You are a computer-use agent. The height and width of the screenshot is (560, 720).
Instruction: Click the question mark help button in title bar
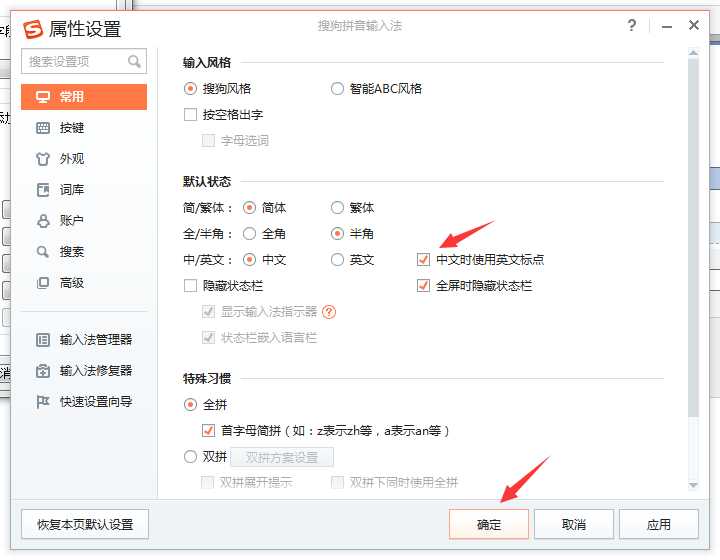[632, 25]
